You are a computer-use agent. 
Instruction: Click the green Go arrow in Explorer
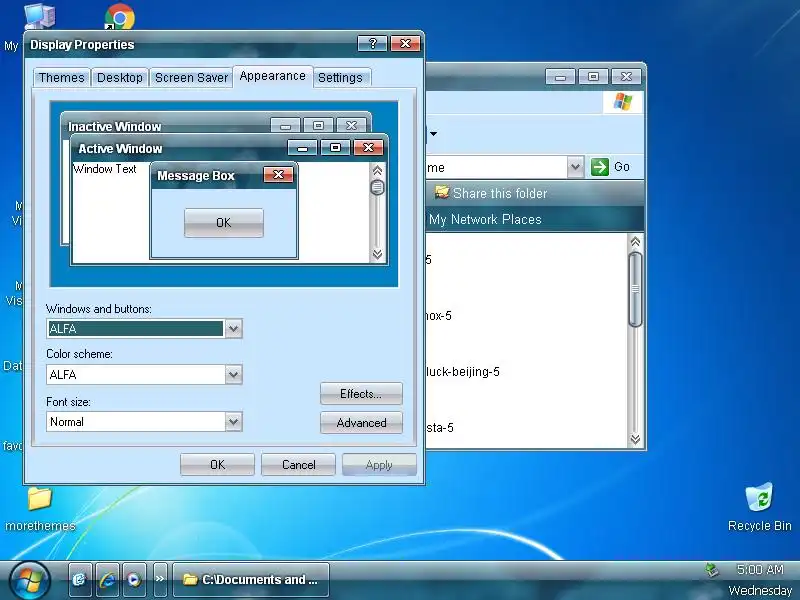[599, 167]
